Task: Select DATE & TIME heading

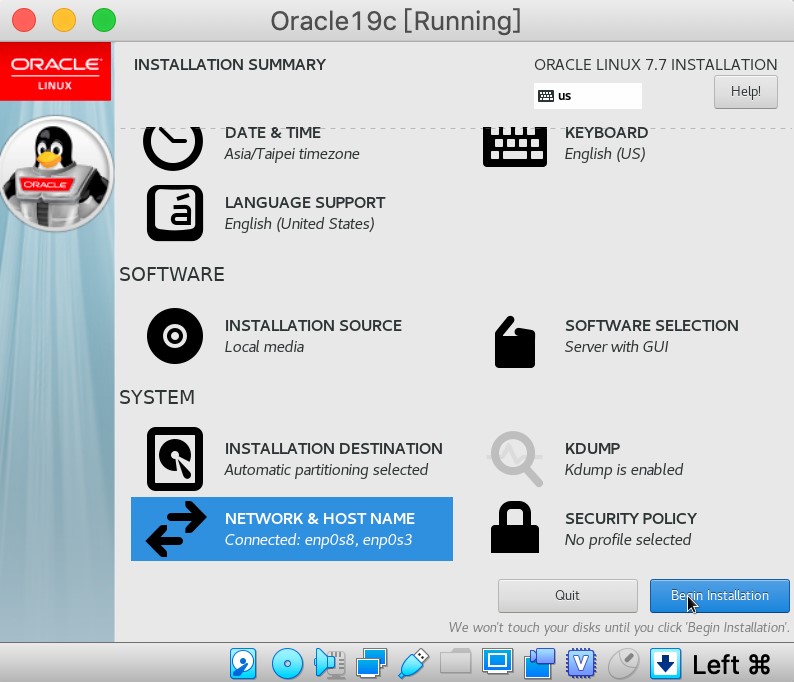Action: (272, 133)
